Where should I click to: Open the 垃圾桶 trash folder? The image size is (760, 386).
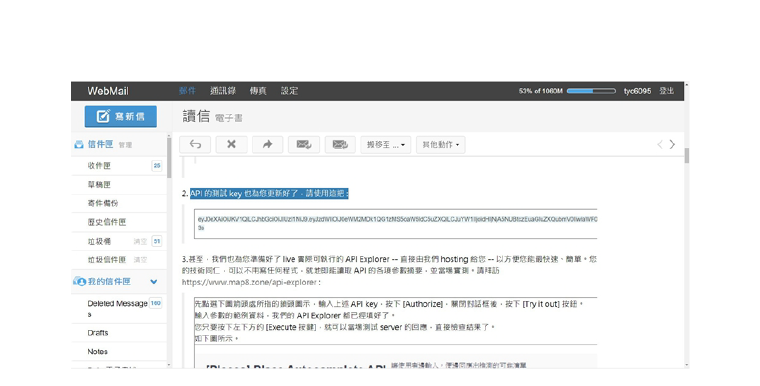click(99, 241)
